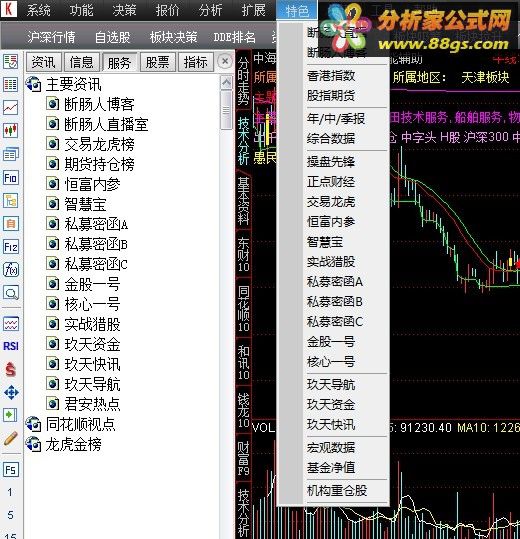Click the grid table icon in left sidebar
520x539 pixels.
(10, 84)
